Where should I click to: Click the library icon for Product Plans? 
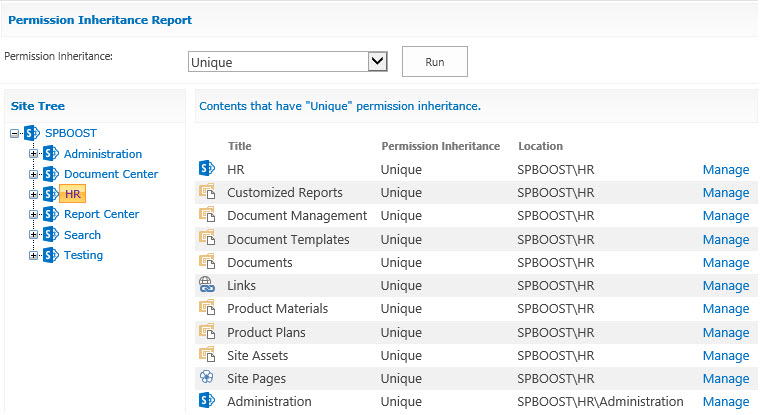207,331
